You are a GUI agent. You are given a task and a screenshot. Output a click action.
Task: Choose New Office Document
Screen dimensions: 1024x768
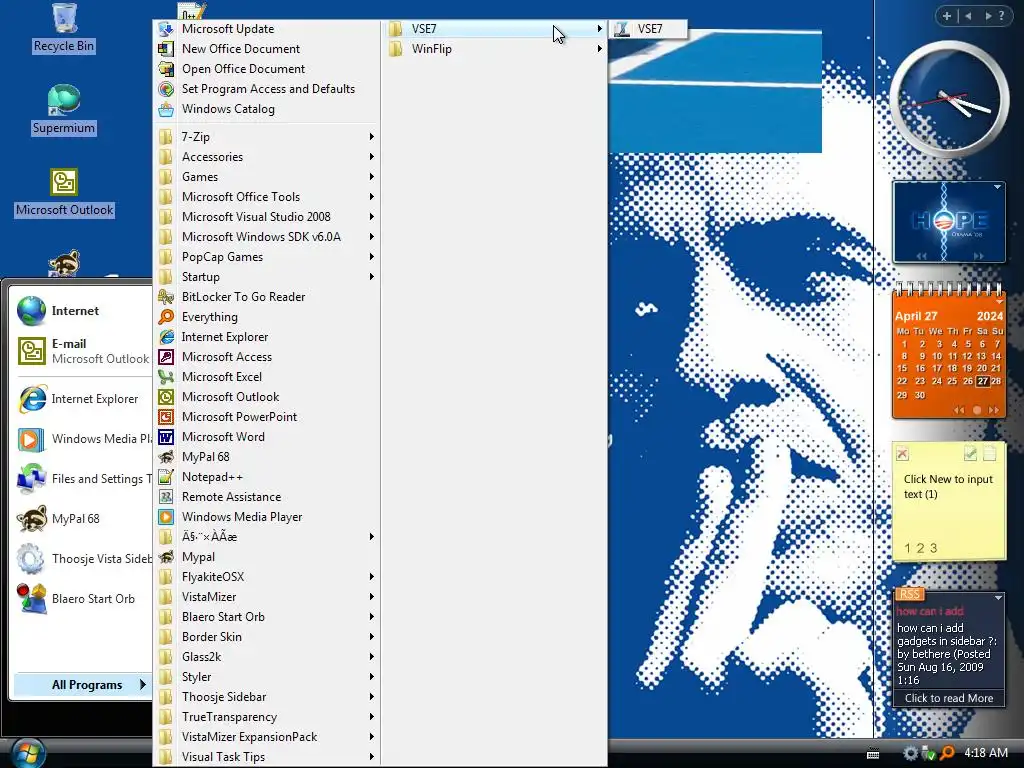267,49
